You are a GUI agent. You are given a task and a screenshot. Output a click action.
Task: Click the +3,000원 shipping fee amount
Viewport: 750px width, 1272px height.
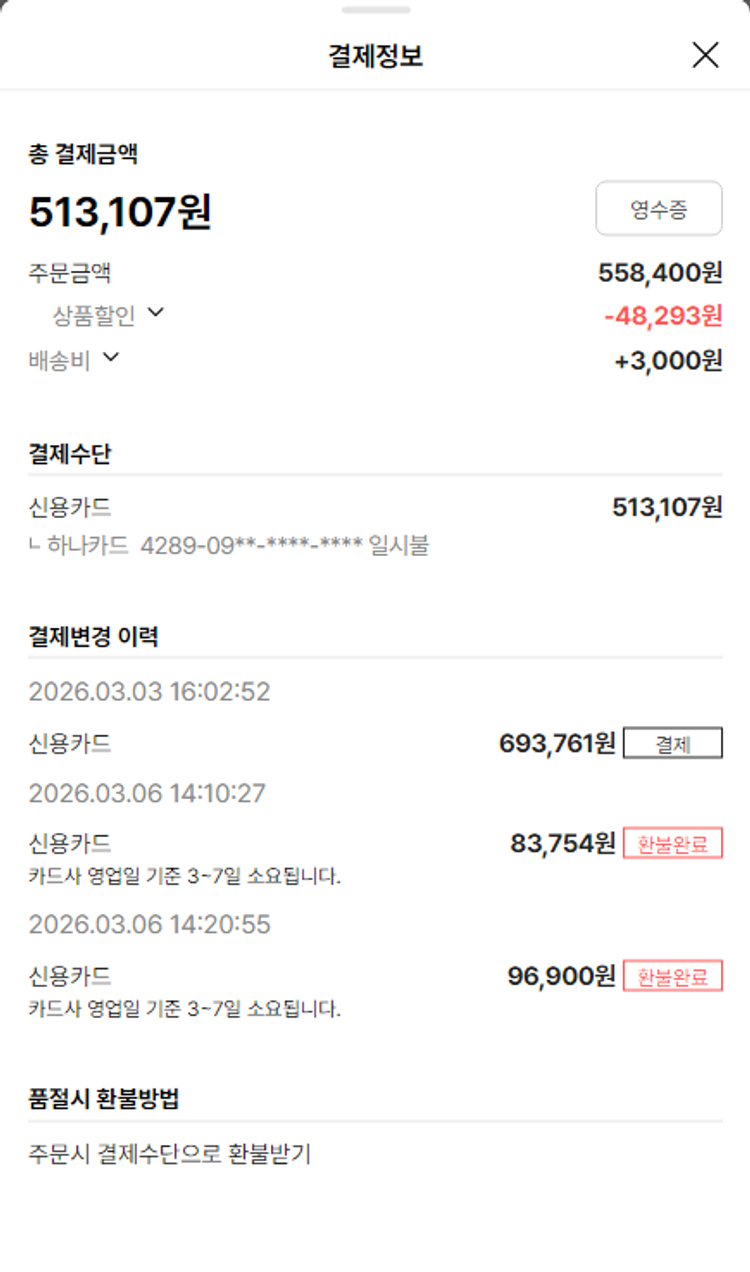[x=668, y=361]
